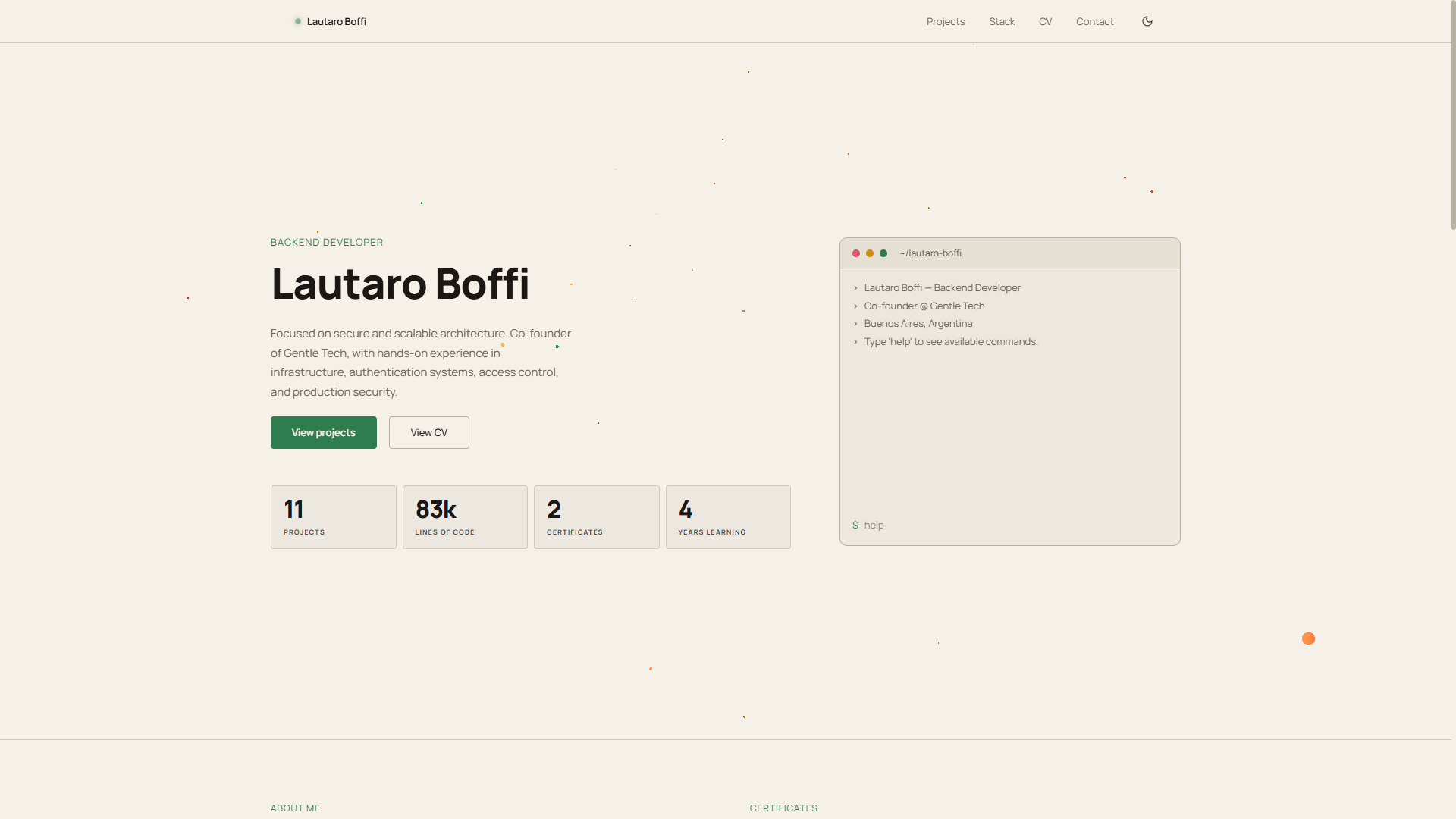Click the green terminal window dot
Viewport: 1456px width, 819px height.
[883, 253]
